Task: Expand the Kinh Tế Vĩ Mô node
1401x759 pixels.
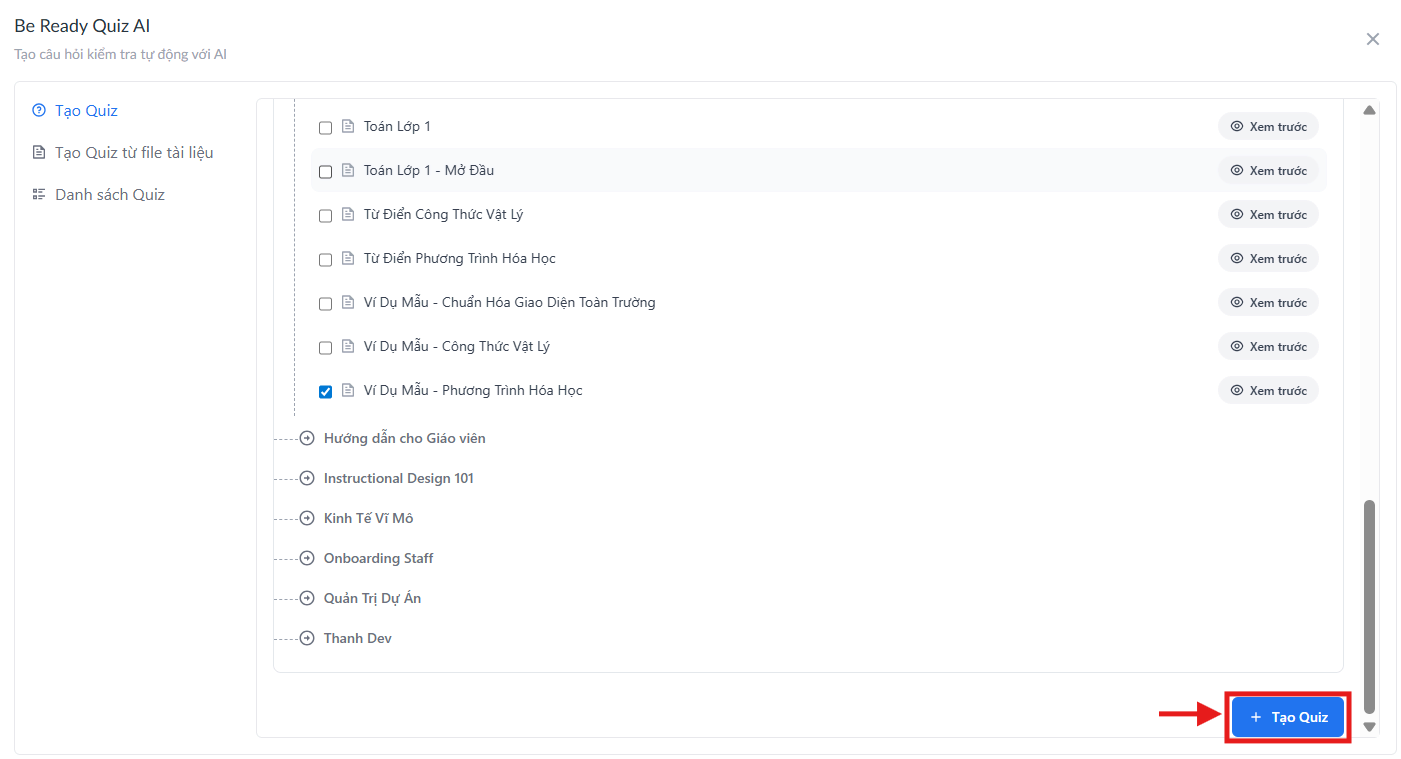Action: click(307, 518)
